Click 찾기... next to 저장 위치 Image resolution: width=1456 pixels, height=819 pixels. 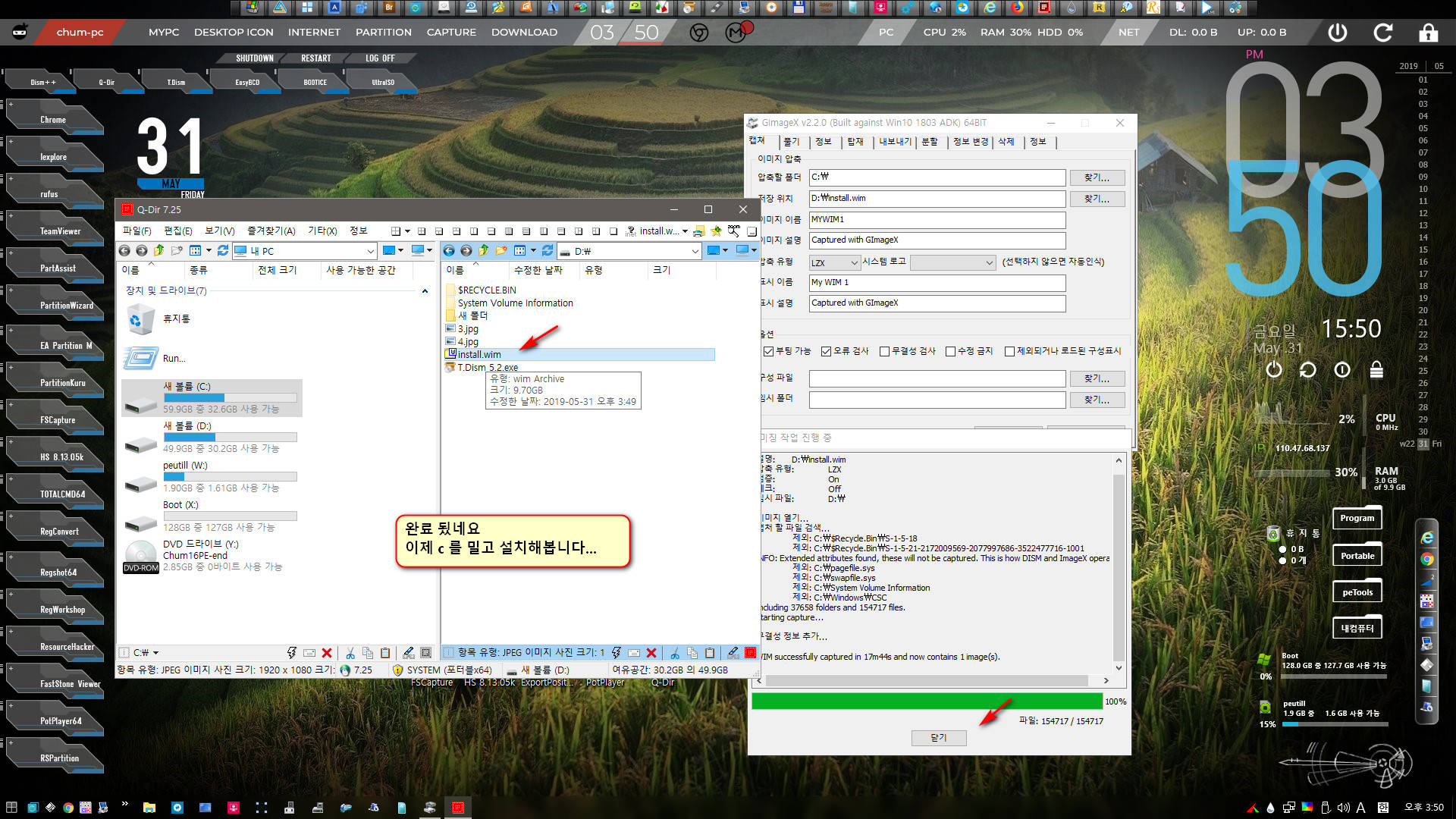pyautogui.click(x=1097, y=199)
